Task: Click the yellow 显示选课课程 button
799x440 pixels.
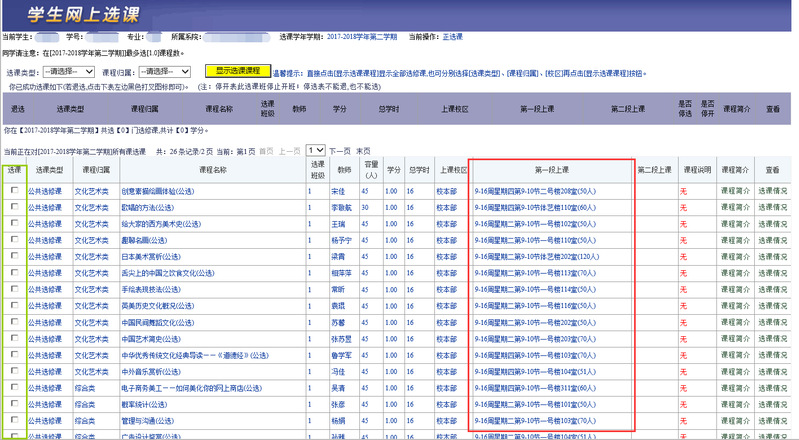Action: (238, 71)
